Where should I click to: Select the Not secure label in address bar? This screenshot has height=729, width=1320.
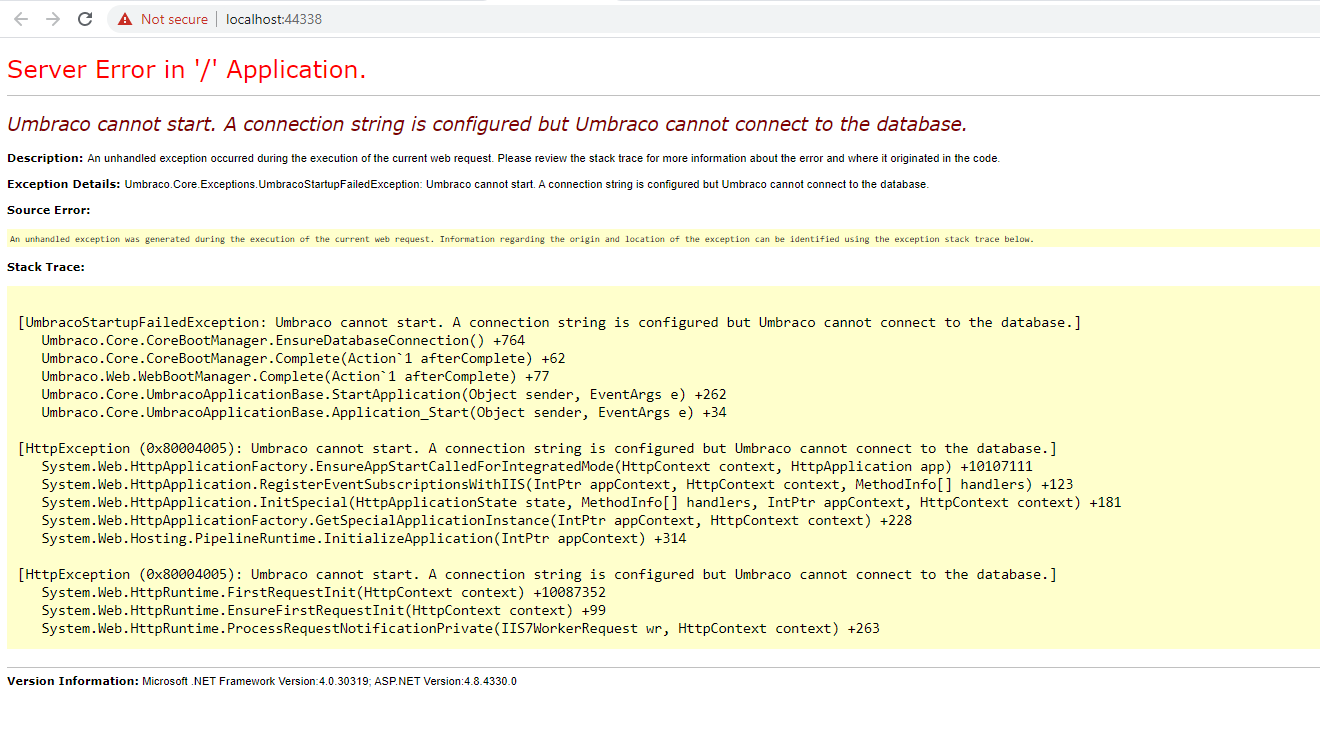(174, 19)
